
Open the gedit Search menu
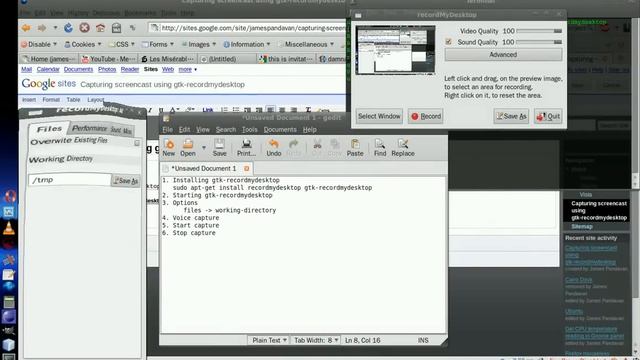click(226, 129)
